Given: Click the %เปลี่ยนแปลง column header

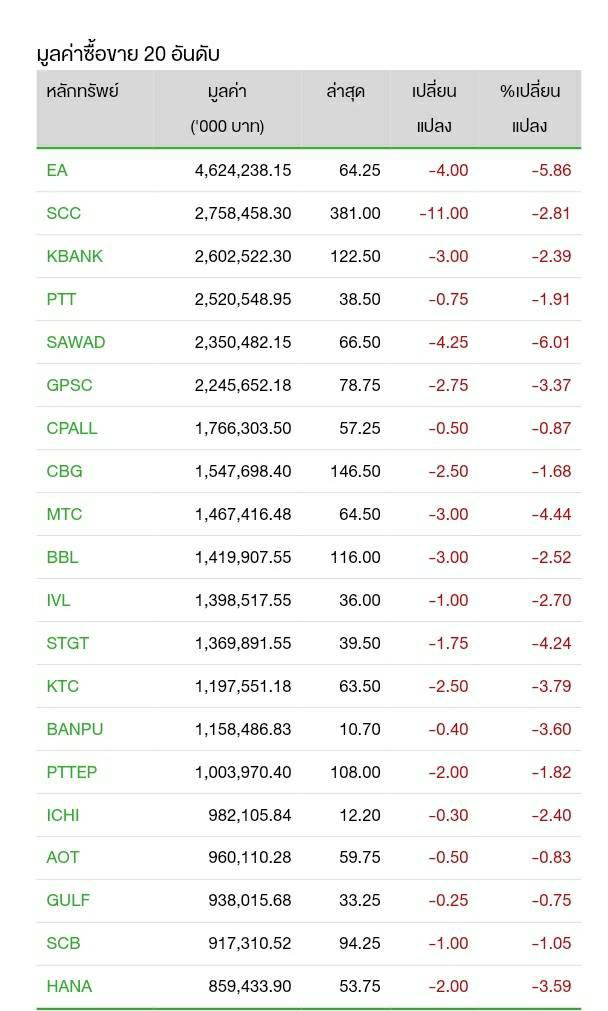Looking at the screenshot, I should (x=530, y=108).
